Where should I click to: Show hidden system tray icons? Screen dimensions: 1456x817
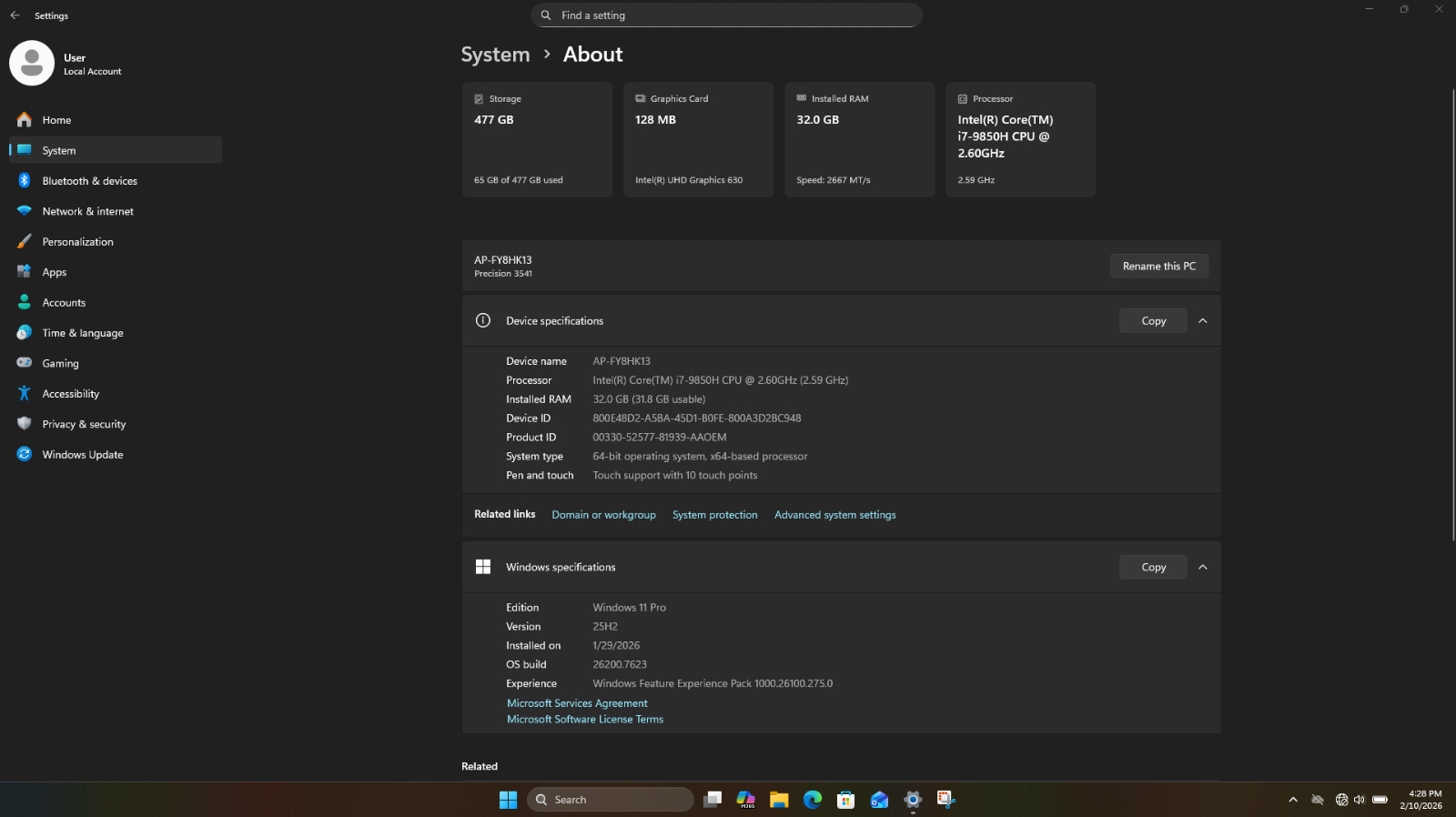click(x=1293, y=800)
